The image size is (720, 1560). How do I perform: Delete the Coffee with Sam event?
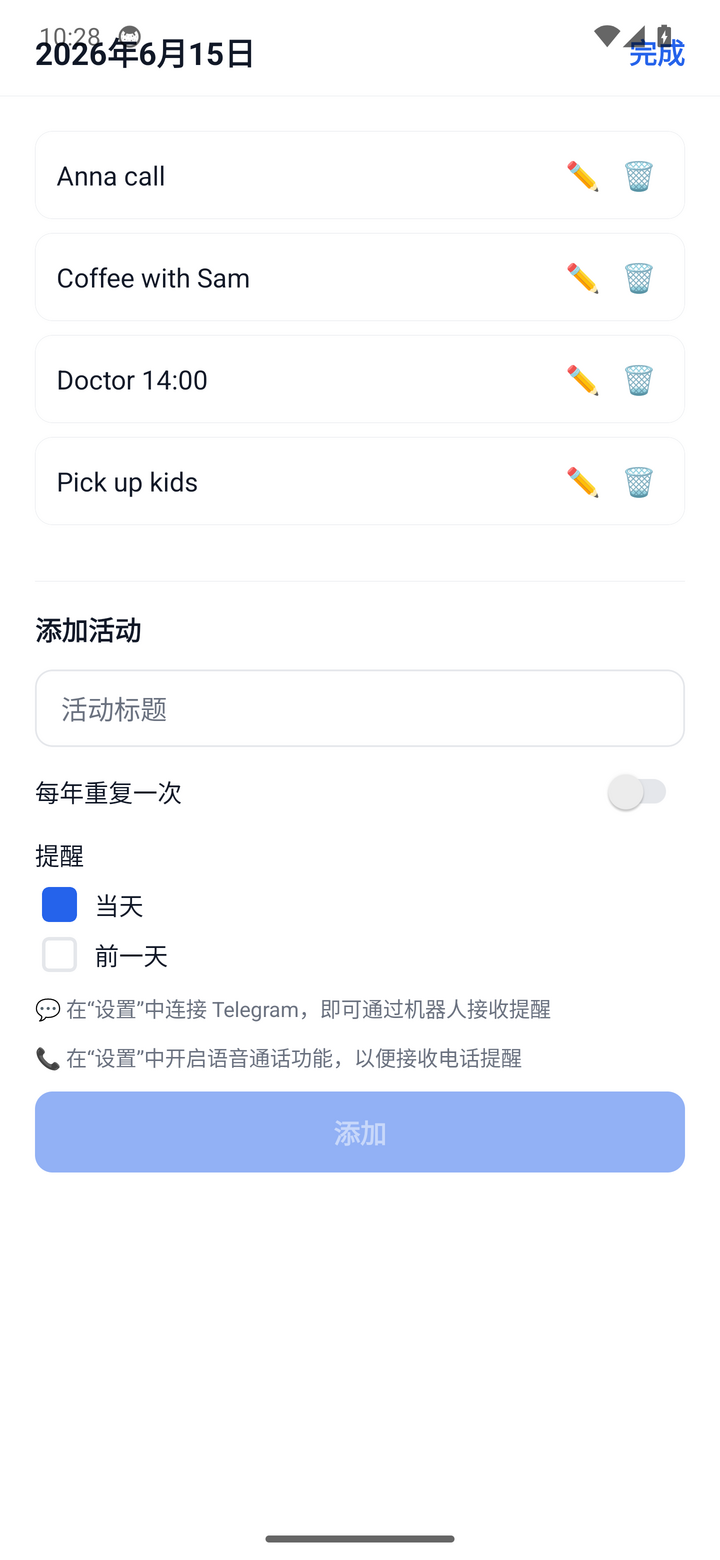pyautogui.click(x=639, y=278)
